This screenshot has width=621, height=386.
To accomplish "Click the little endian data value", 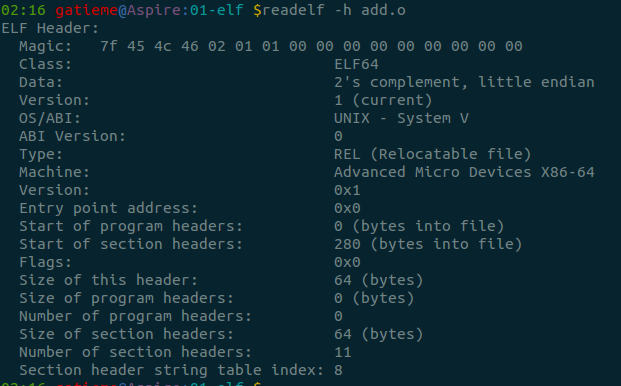I will tap(537, 82).
